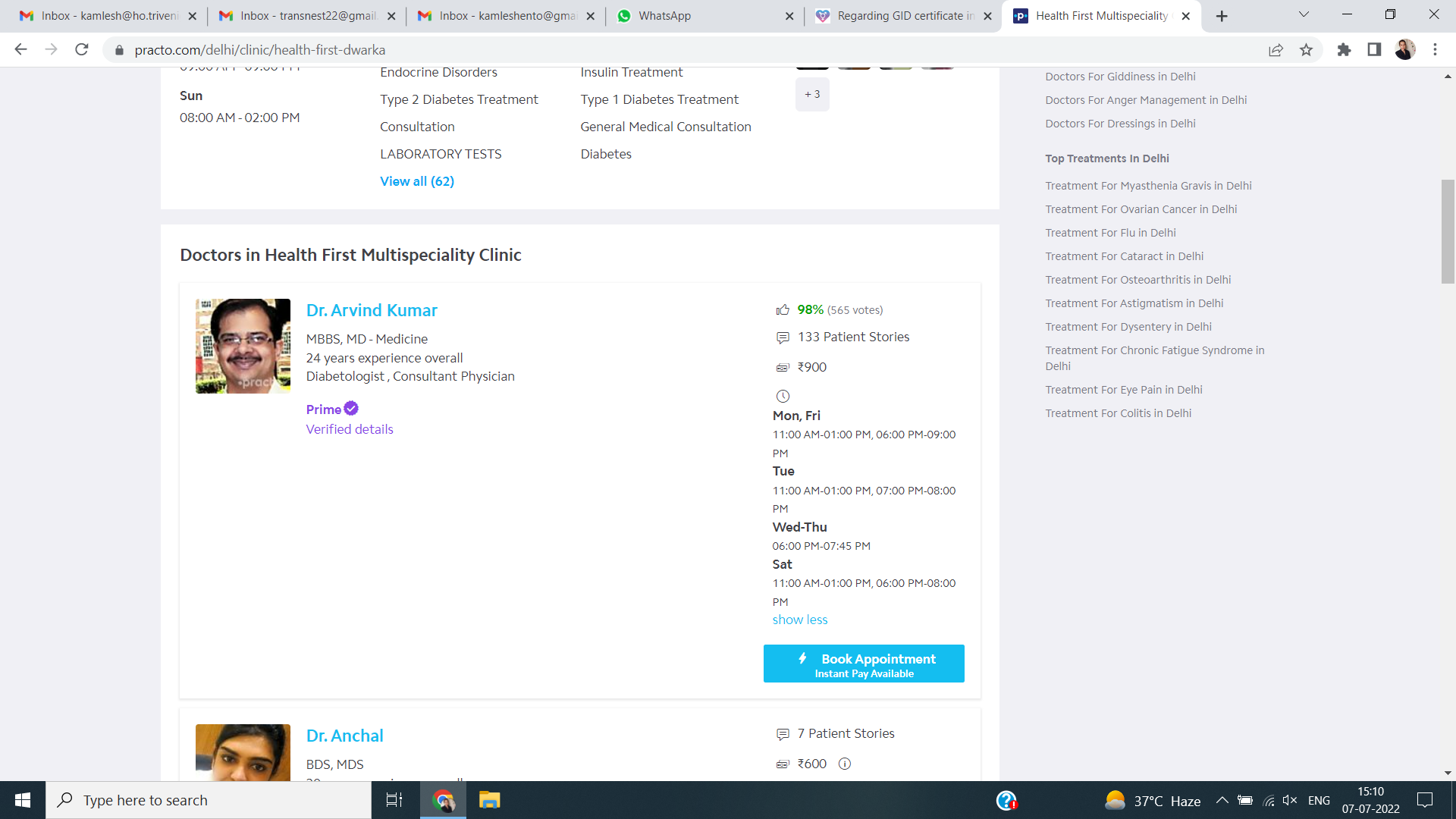Collapse timings with show less
Image resolution: width=1456 pixels, height=819 pixels.
pyautogui.click(x=799, y=620)
